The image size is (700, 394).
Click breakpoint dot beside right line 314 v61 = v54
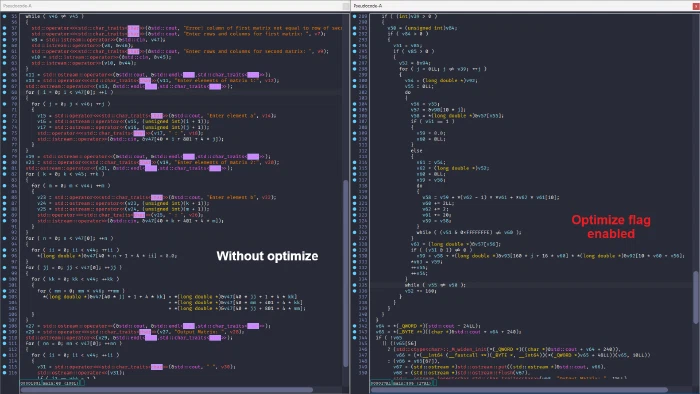point(354,162)
